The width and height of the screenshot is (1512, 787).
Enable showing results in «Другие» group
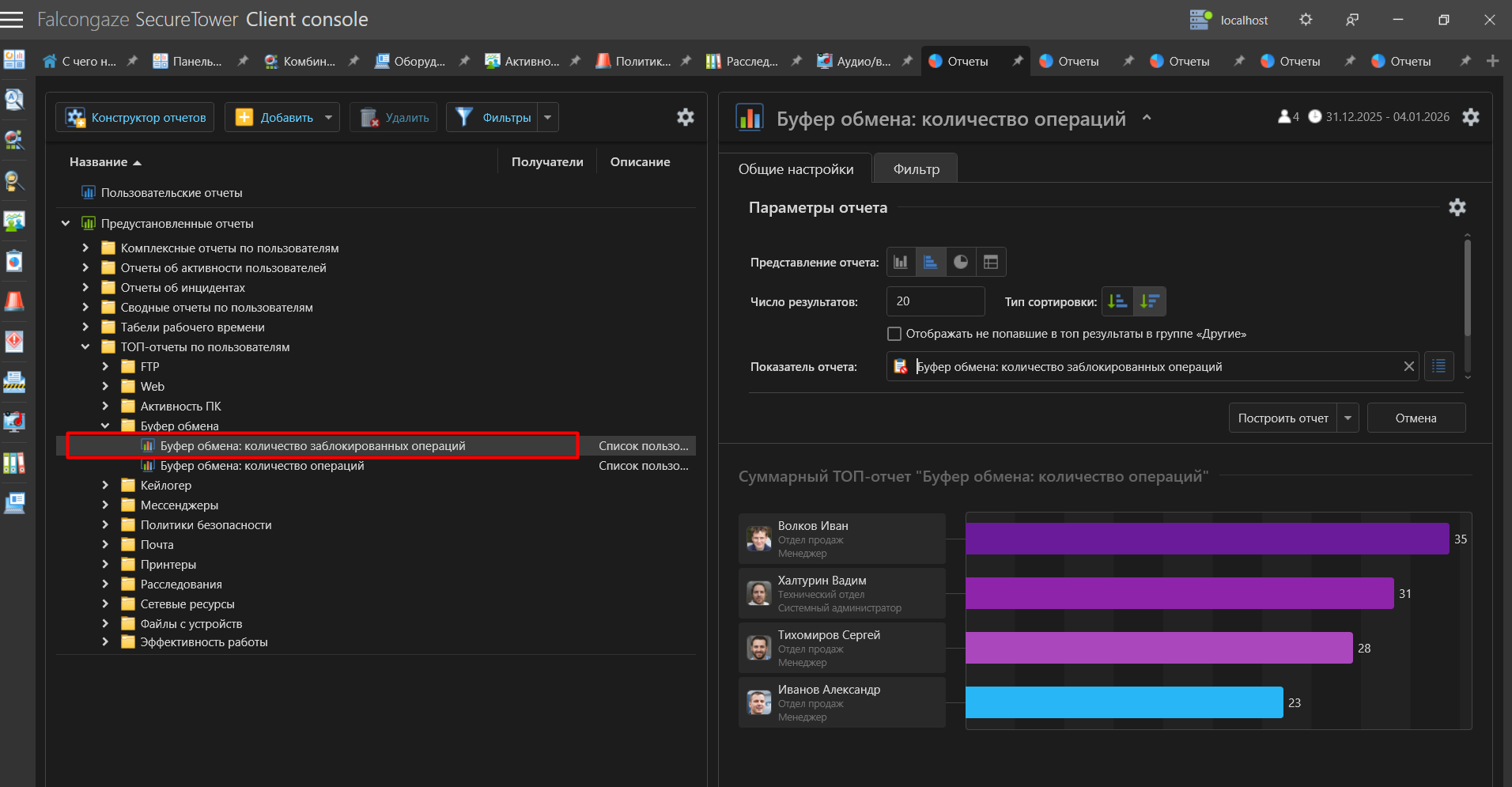(894, 334)
